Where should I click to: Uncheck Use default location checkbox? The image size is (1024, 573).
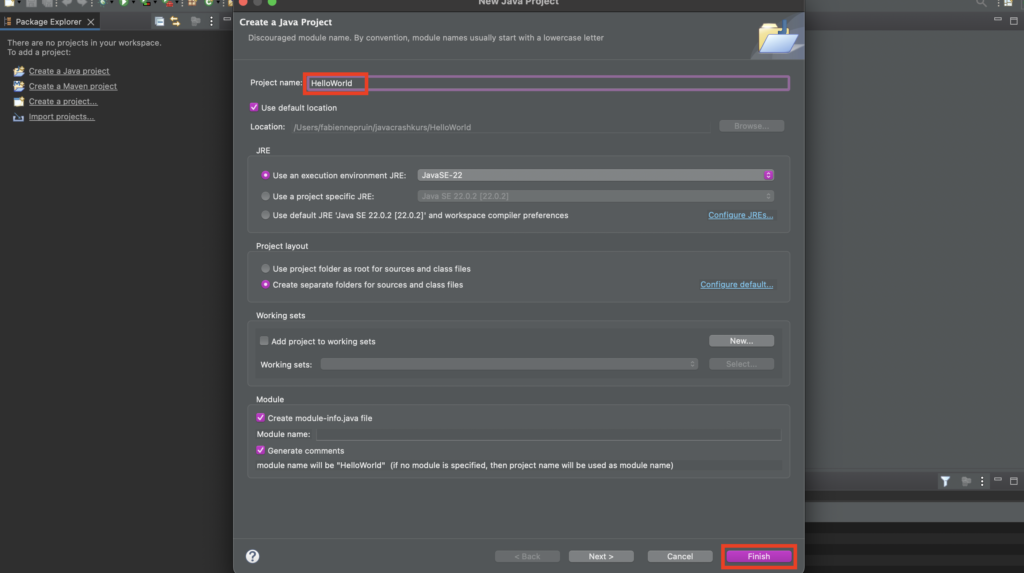(x=254, y=108)
